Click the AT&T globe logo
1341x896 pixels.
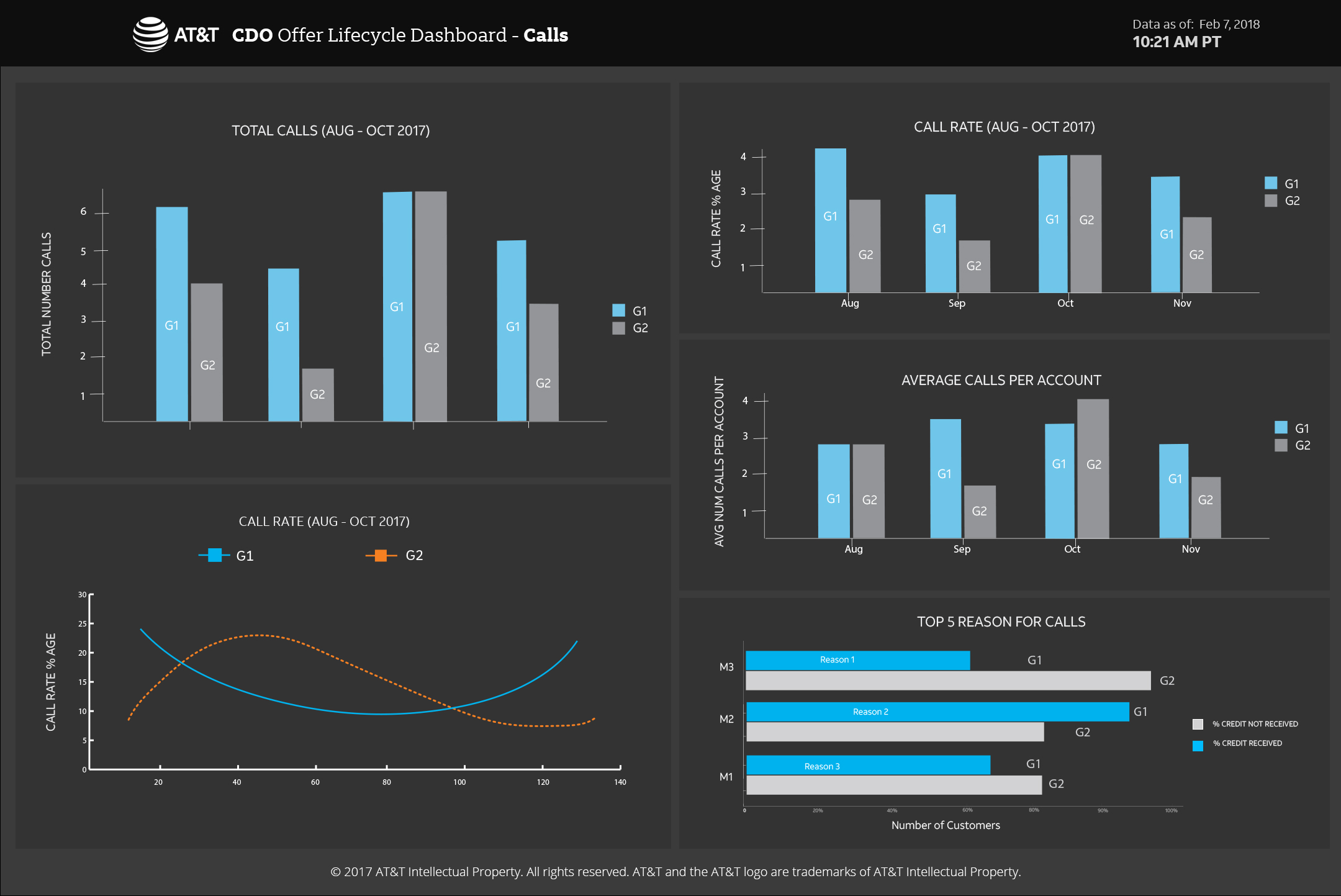point(150,35)
